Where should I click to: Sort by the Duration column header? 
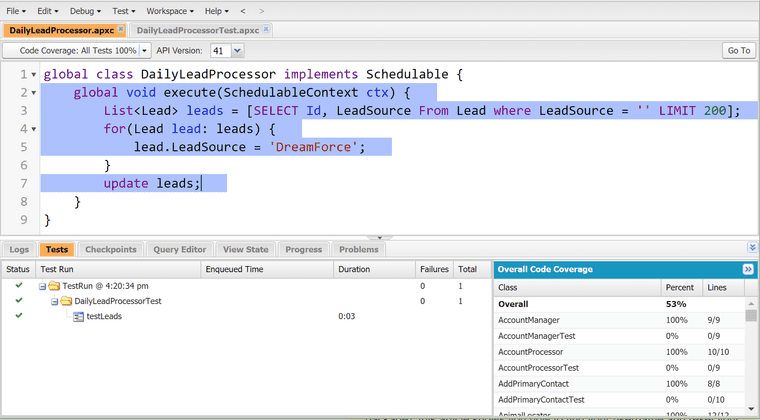374,269
